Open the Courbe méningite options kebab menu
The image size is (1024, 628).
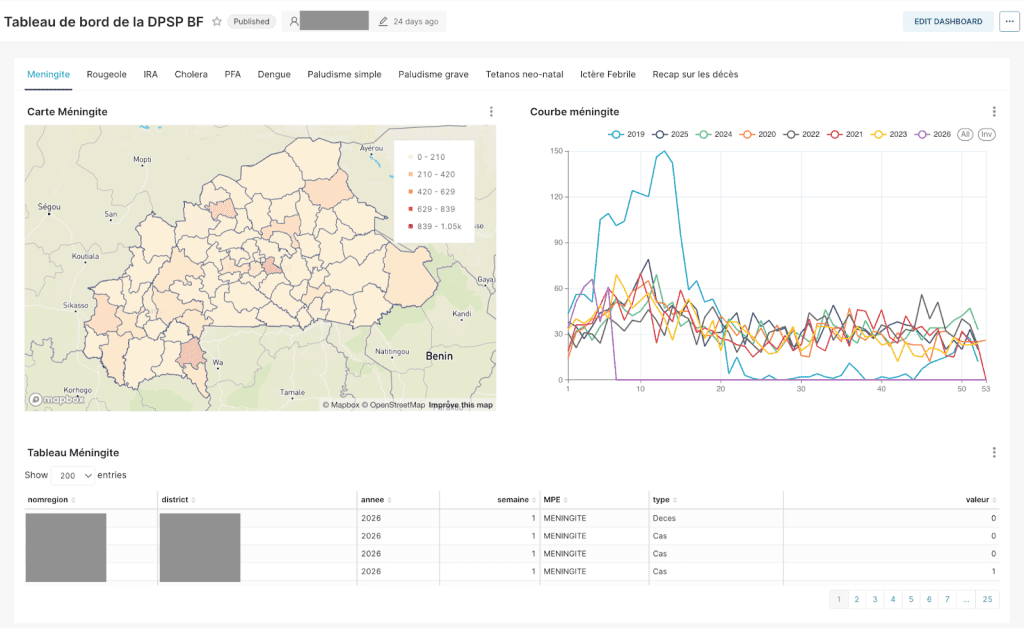pyautogui.click(x=994, y=111)
